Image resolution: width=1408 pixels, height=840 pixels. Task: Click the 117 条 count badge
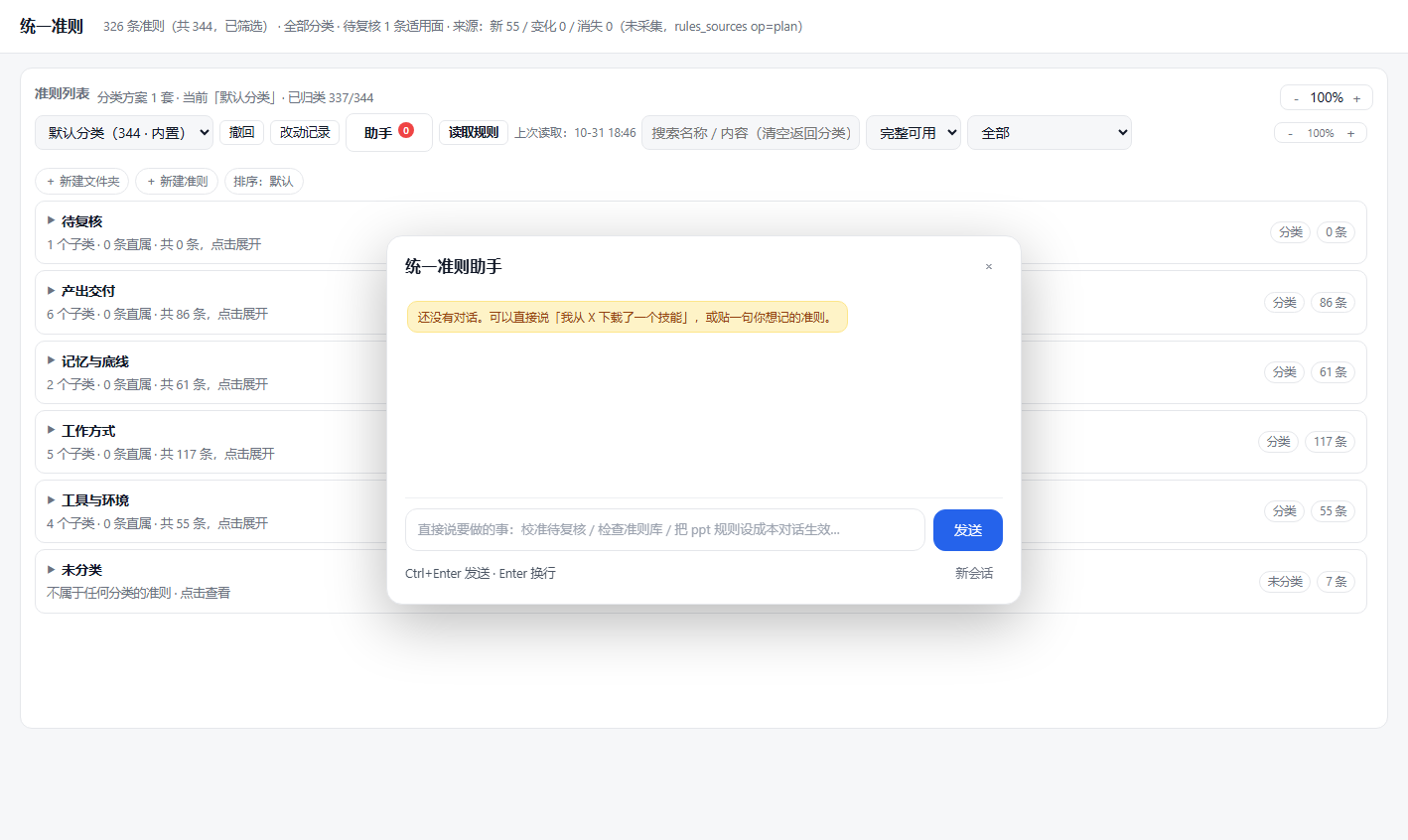pyautogui.click(x=1331, y=442)
